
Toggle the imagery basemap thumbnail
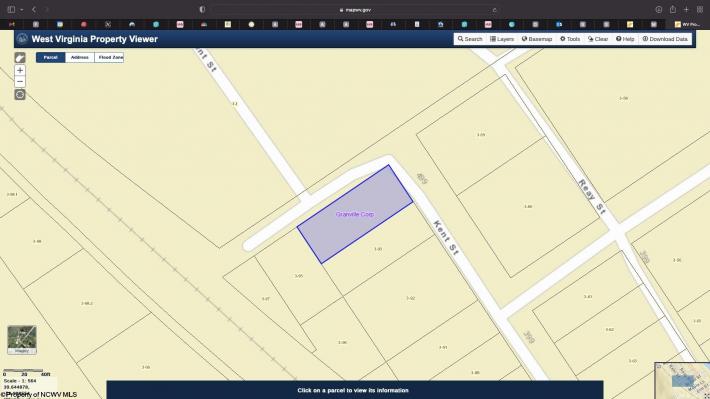[x=22, y=340]
